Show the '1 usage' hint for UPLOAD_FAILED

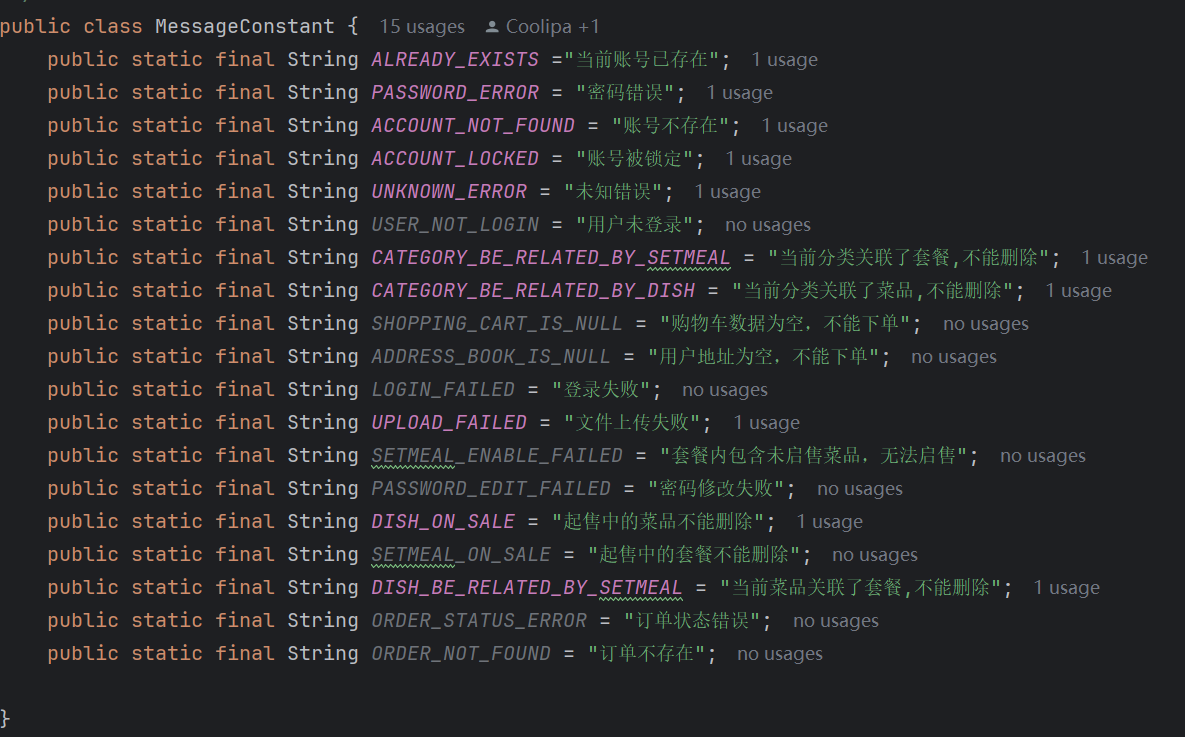click(766, 423)
